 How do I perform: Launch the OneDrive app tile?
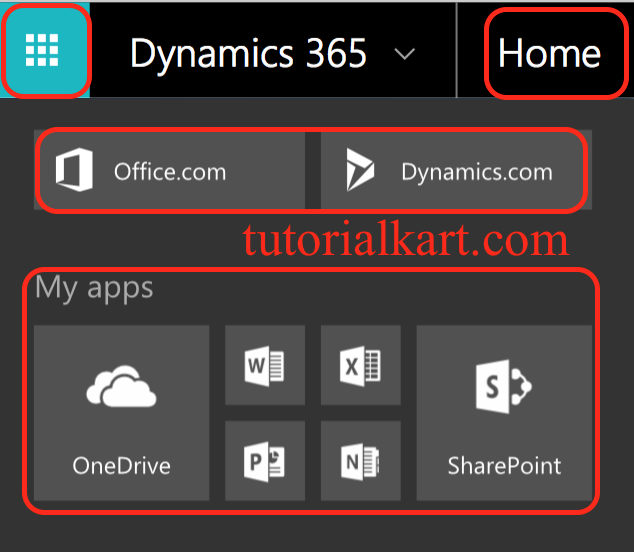pyautogui.click(x=122, y=413)
